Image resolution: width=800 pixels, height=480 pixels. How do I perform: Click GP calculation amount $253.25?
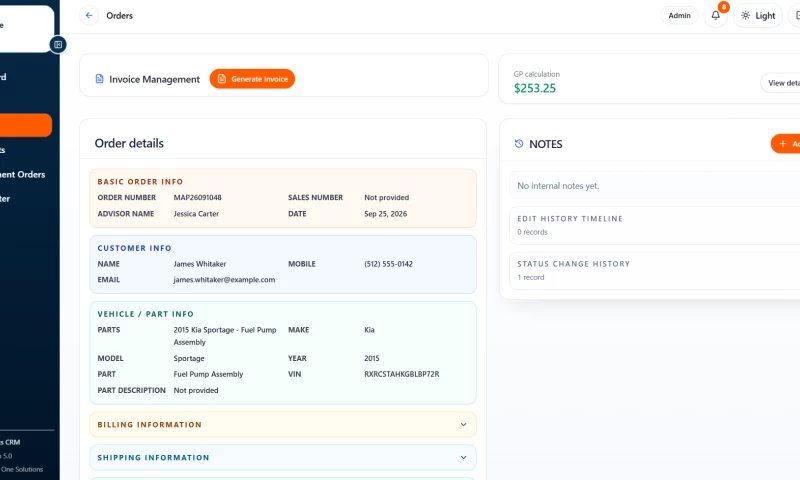[x=535, y=88]
